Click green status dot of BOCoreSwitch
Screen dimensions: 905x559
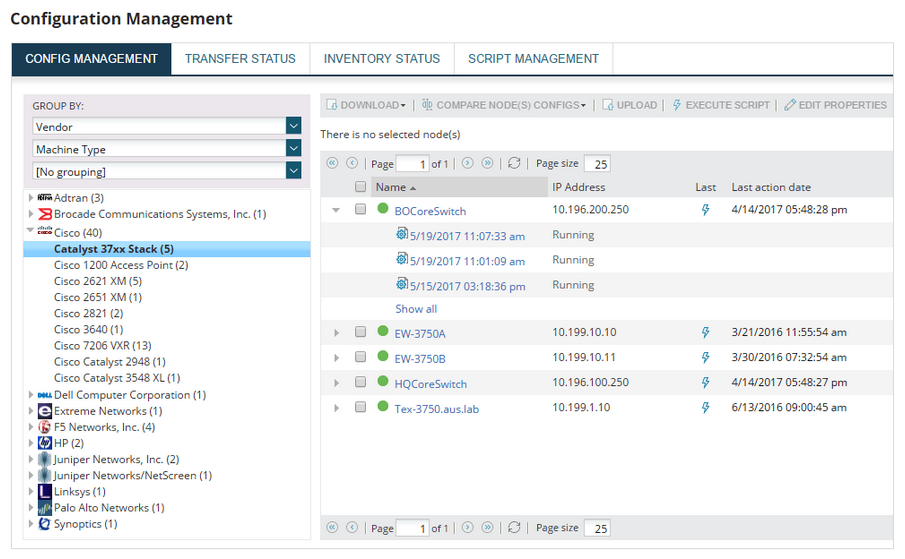383,208
